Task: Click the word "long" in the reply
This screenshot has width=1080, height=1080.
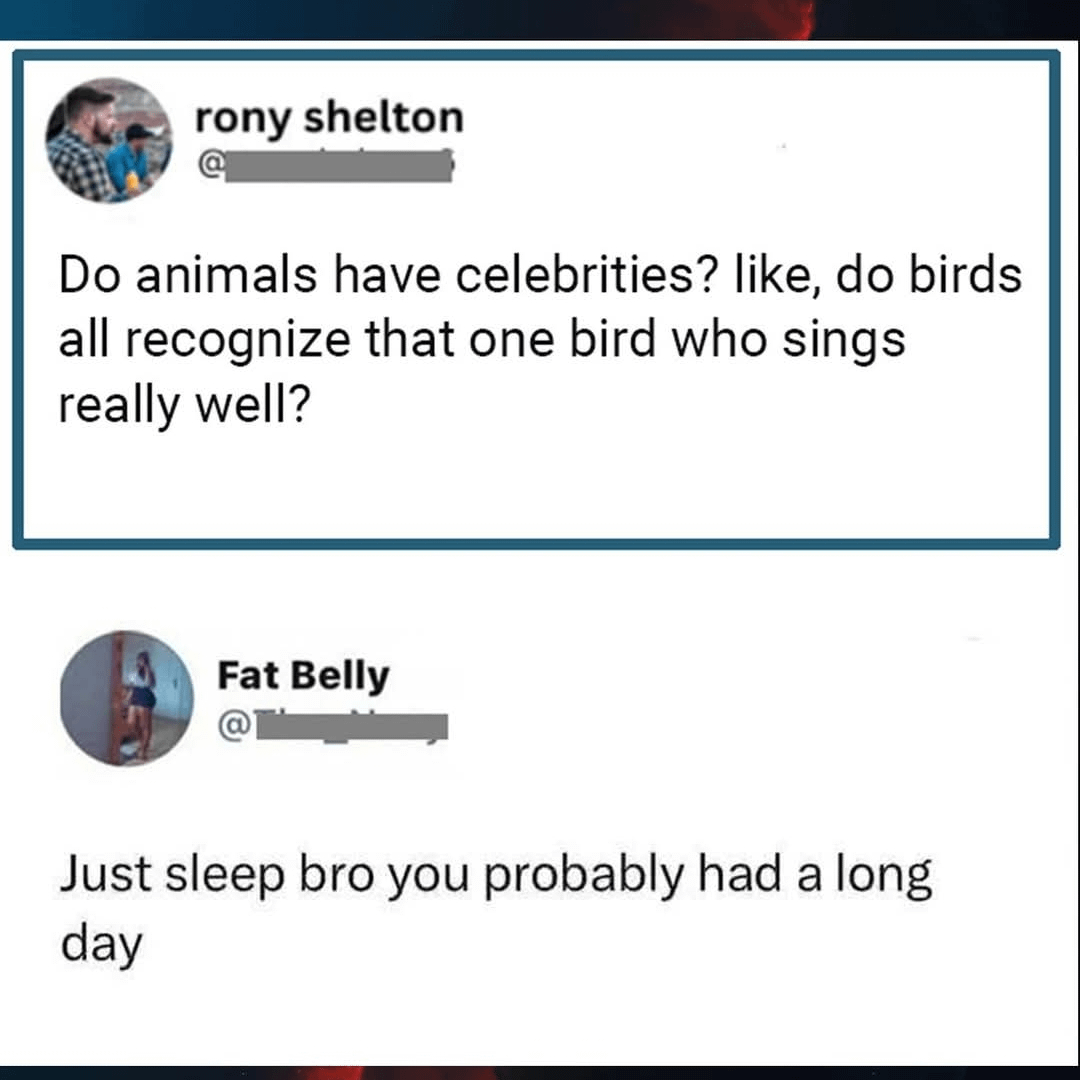Action: tap(880, 877)
